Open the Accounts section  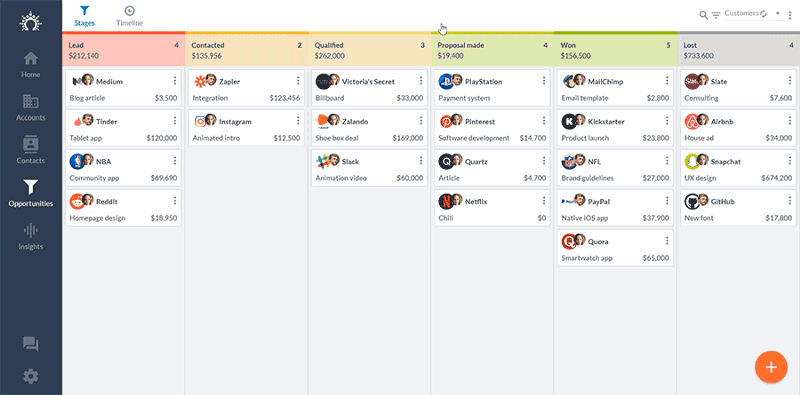(x=31, y=108)
